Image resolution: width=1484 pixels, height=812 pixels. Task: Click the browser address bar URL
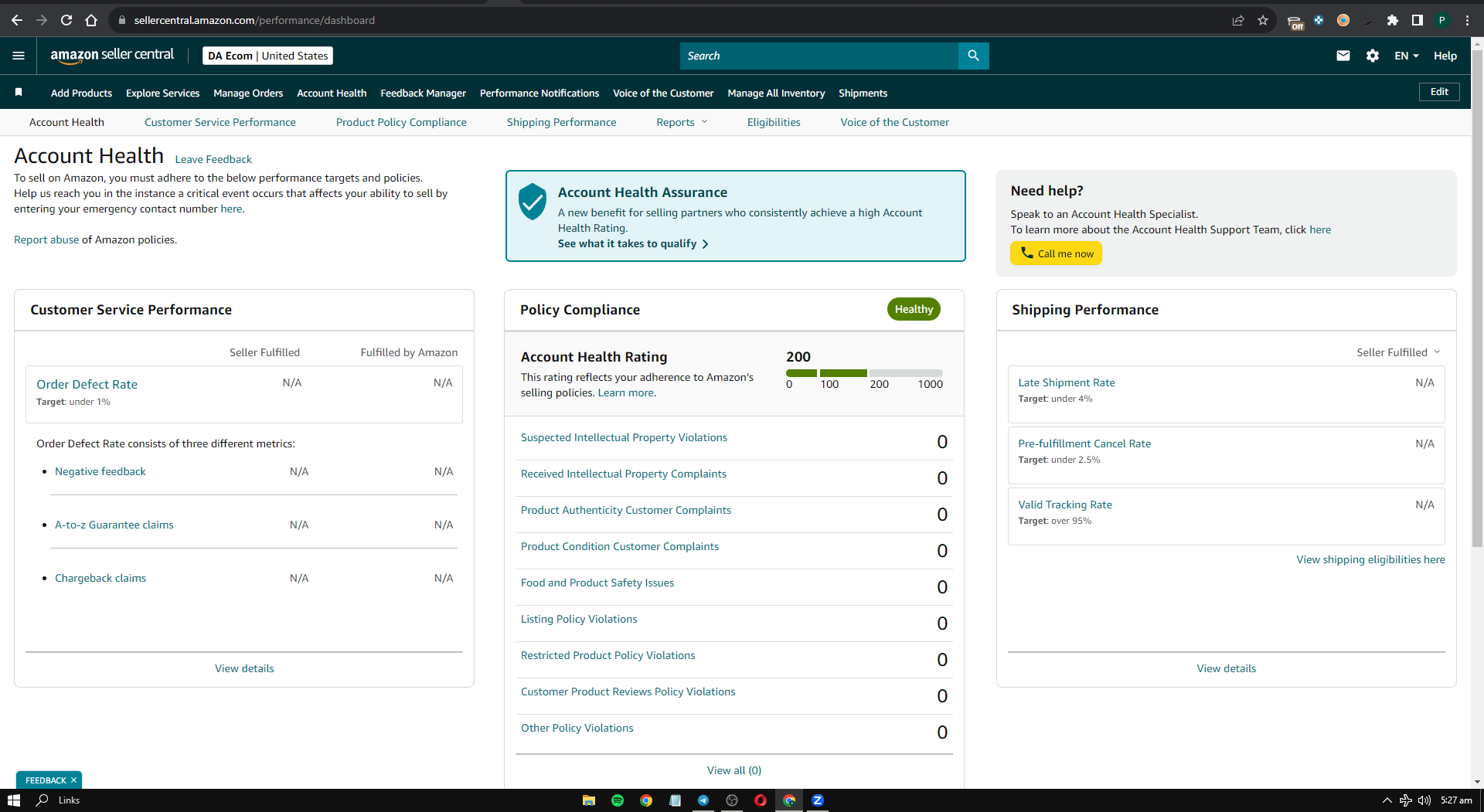[x=254, y=20]
